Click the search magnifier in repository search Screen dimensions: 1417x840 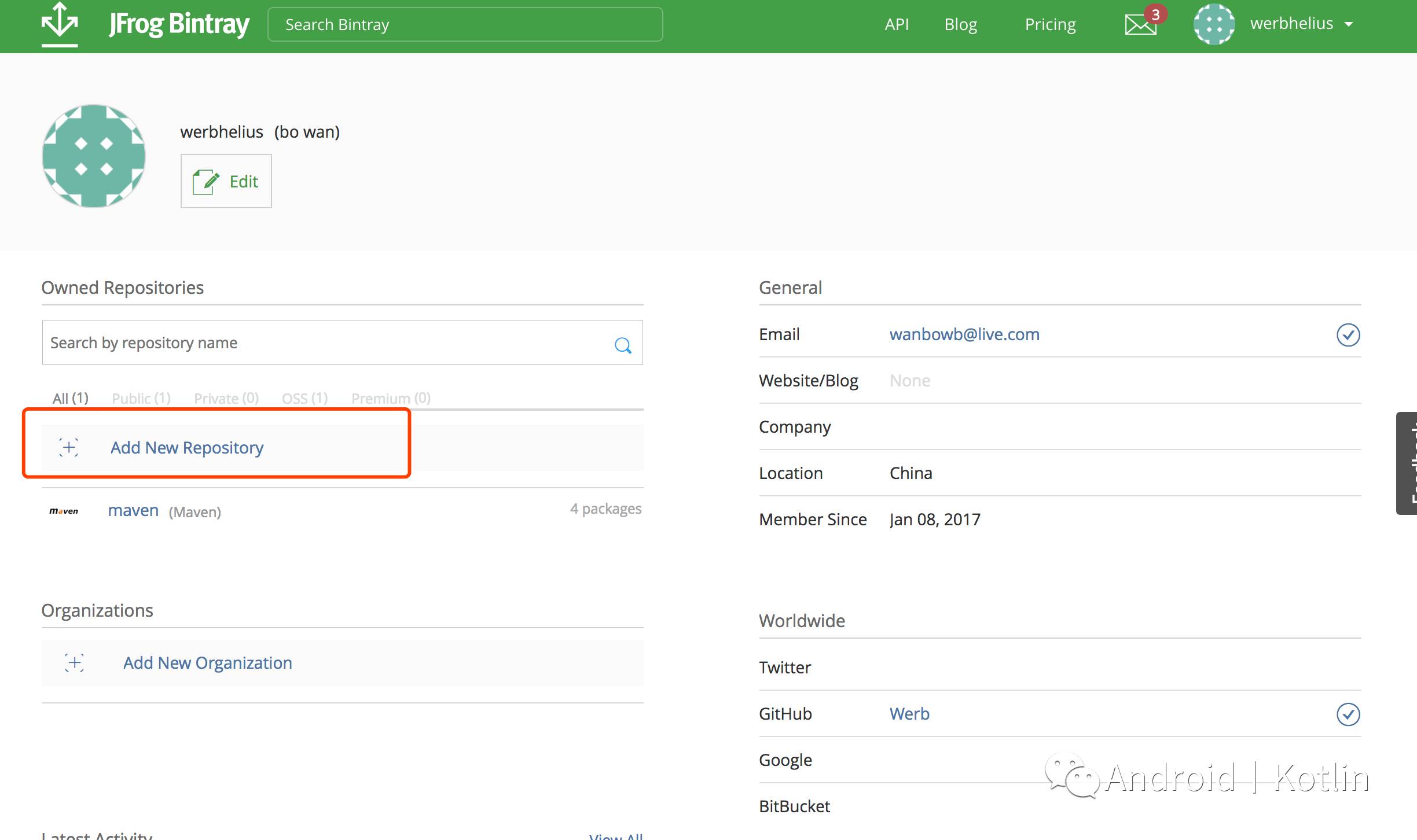tap(623, 345)
